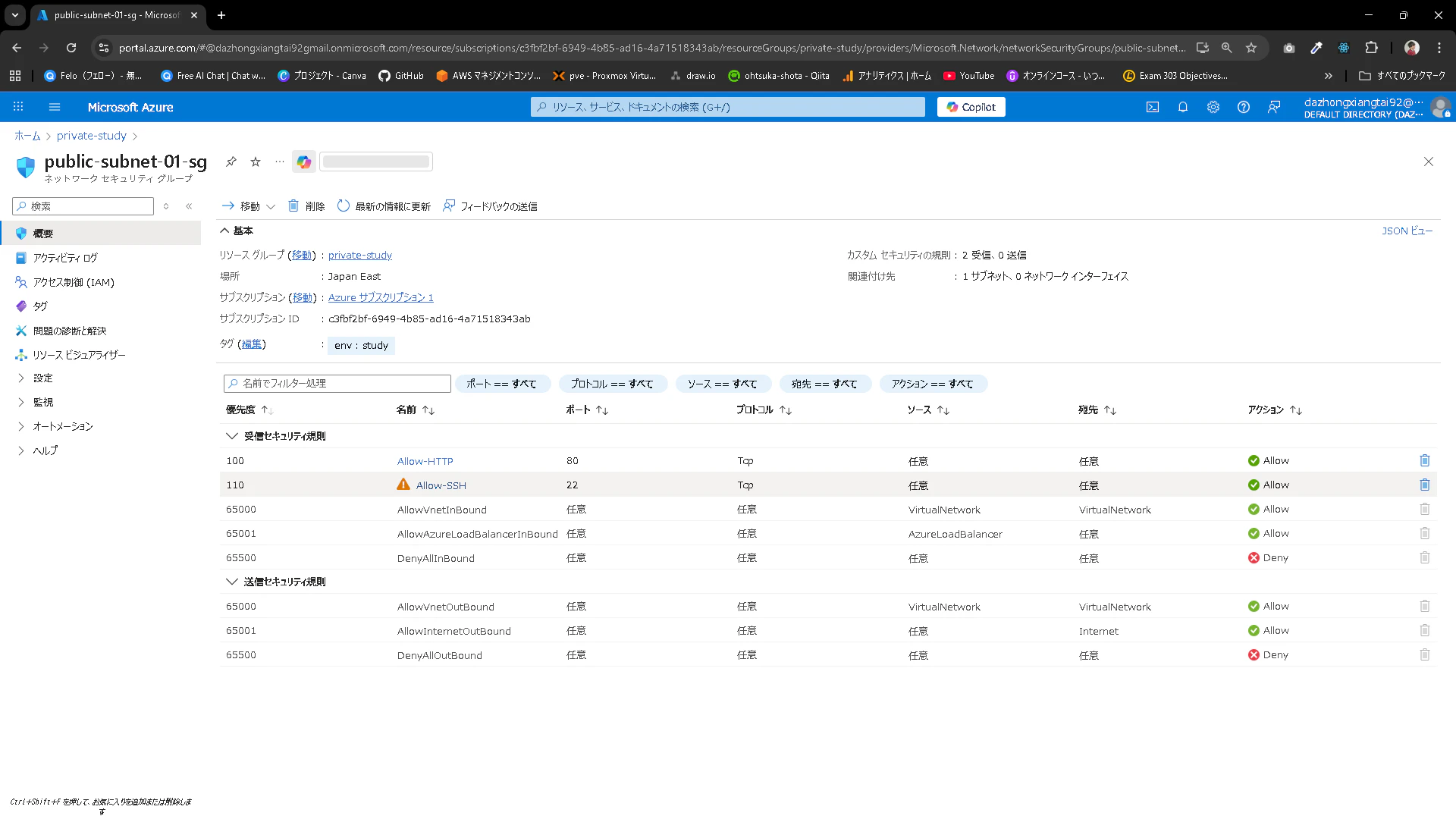The image size is (1456, 819).
Task: Open the Allow-SSH rule link
Action: [441, 485]
